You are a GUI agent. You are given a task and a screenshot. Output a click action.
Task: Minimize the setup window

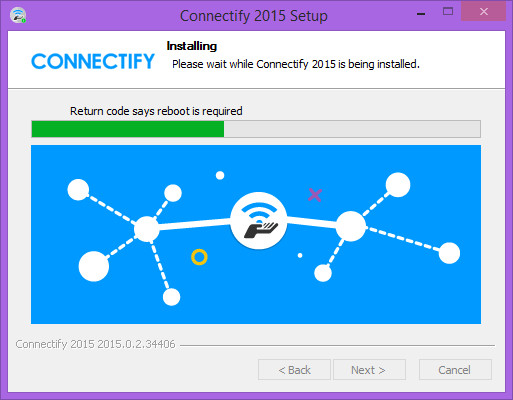click(x=421, y=14)
